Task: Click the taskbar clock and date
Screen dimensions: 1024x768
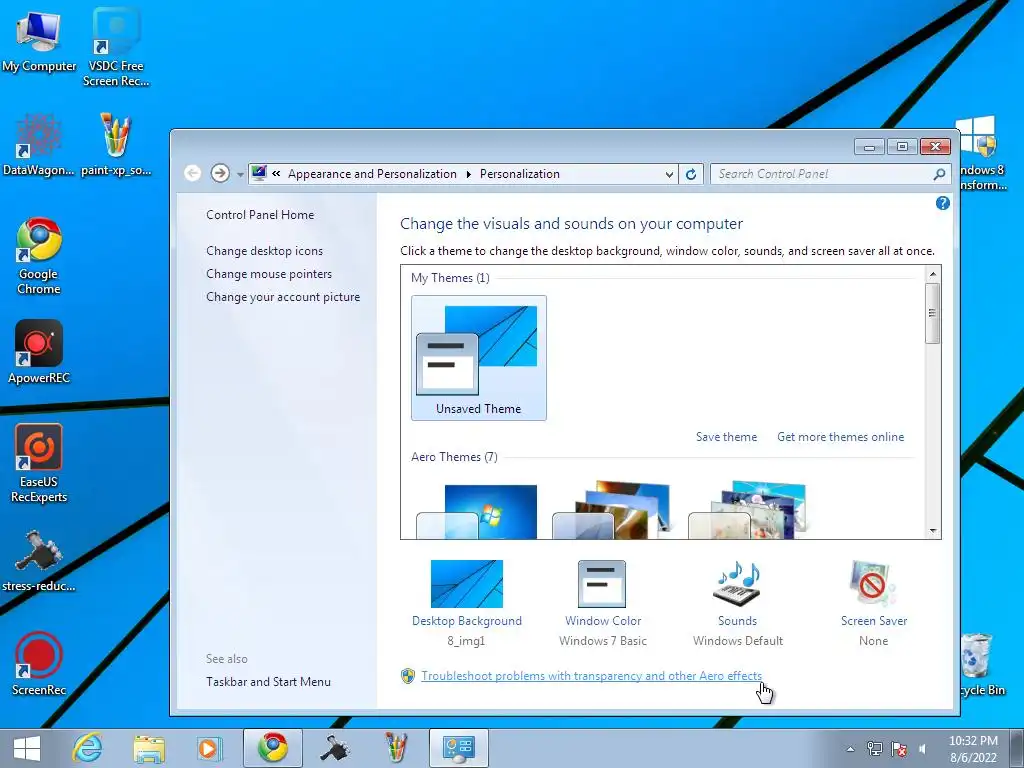Action: click(x=973, y=749)
